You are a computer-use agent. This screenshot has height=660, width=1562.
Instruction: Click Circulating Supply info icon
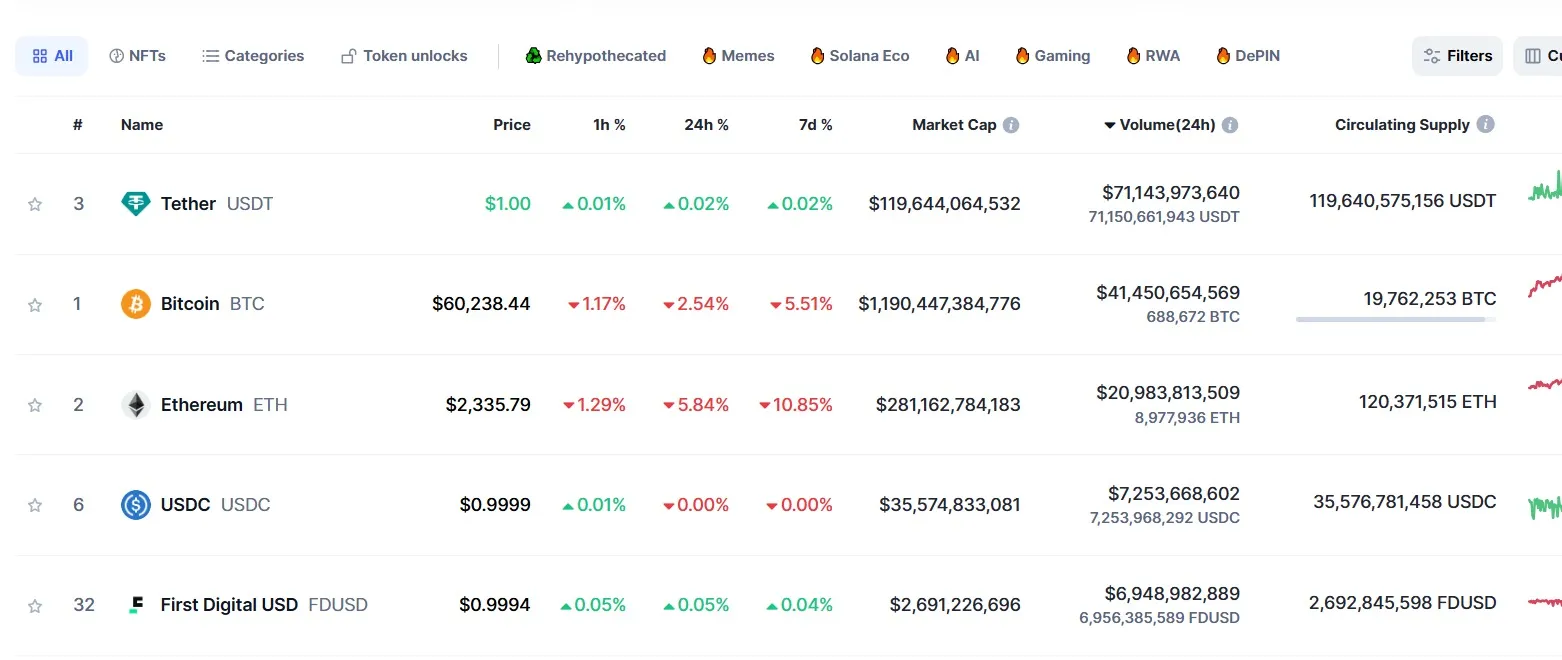click(1486, 125)
